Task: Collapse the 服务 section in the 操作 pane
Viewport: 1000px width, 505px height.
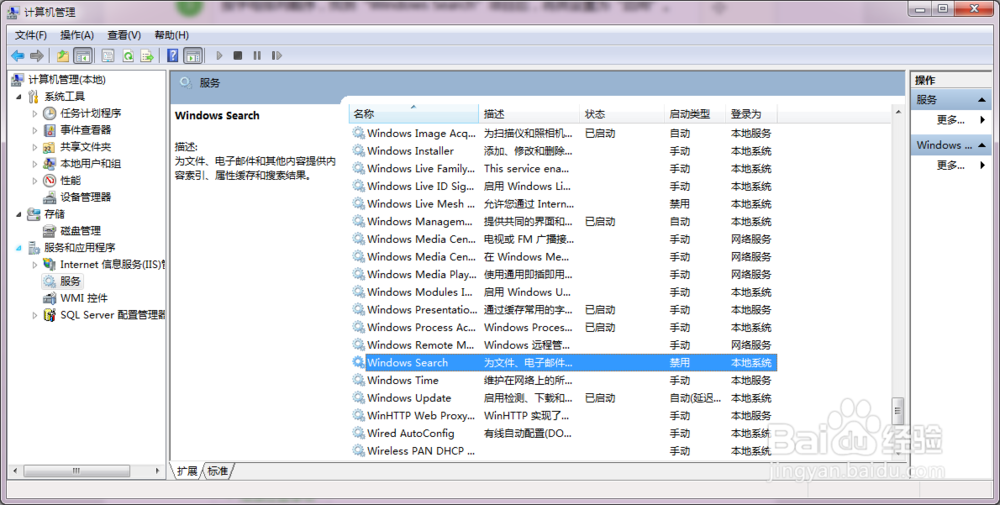Action: coord(982,100)
